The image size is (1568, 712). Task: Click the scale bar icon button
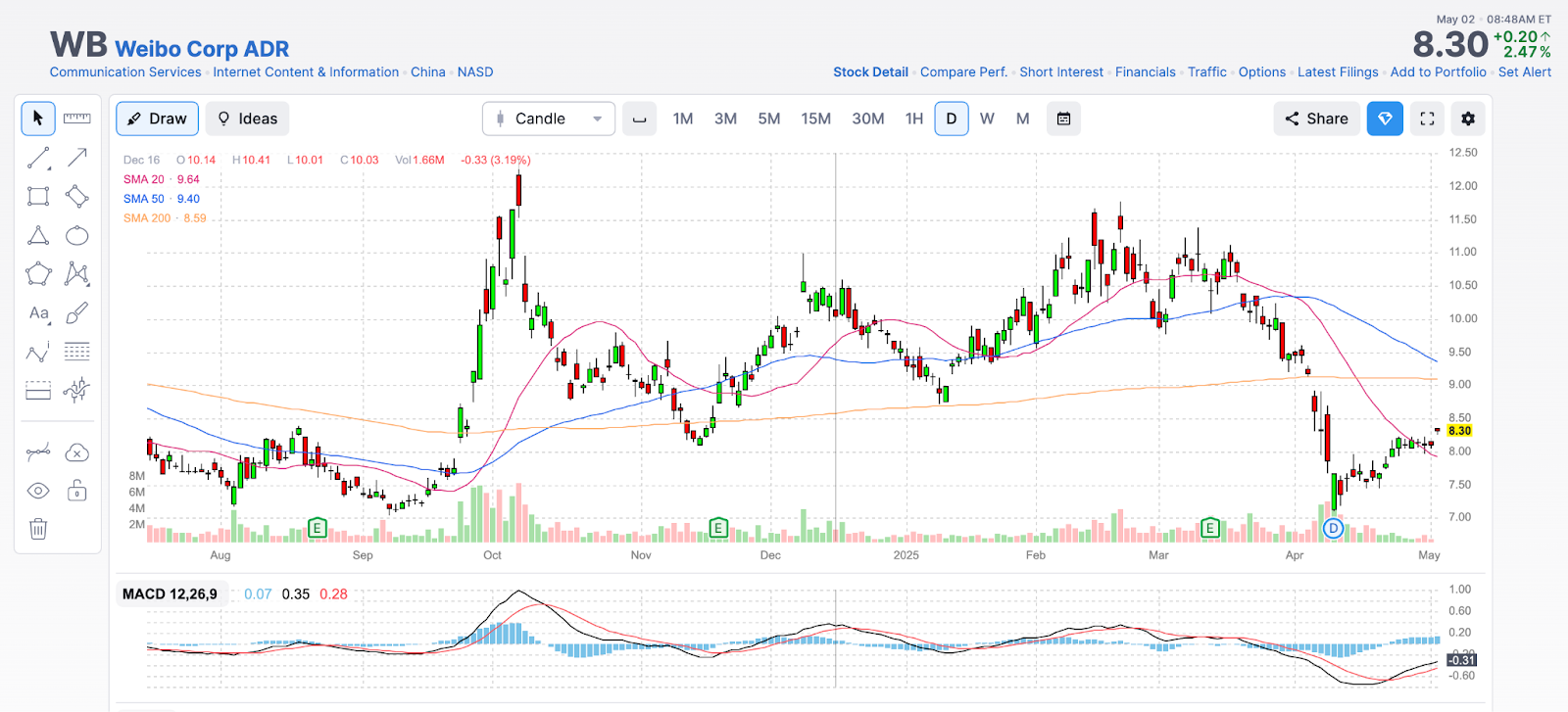(x=640, y=119)
